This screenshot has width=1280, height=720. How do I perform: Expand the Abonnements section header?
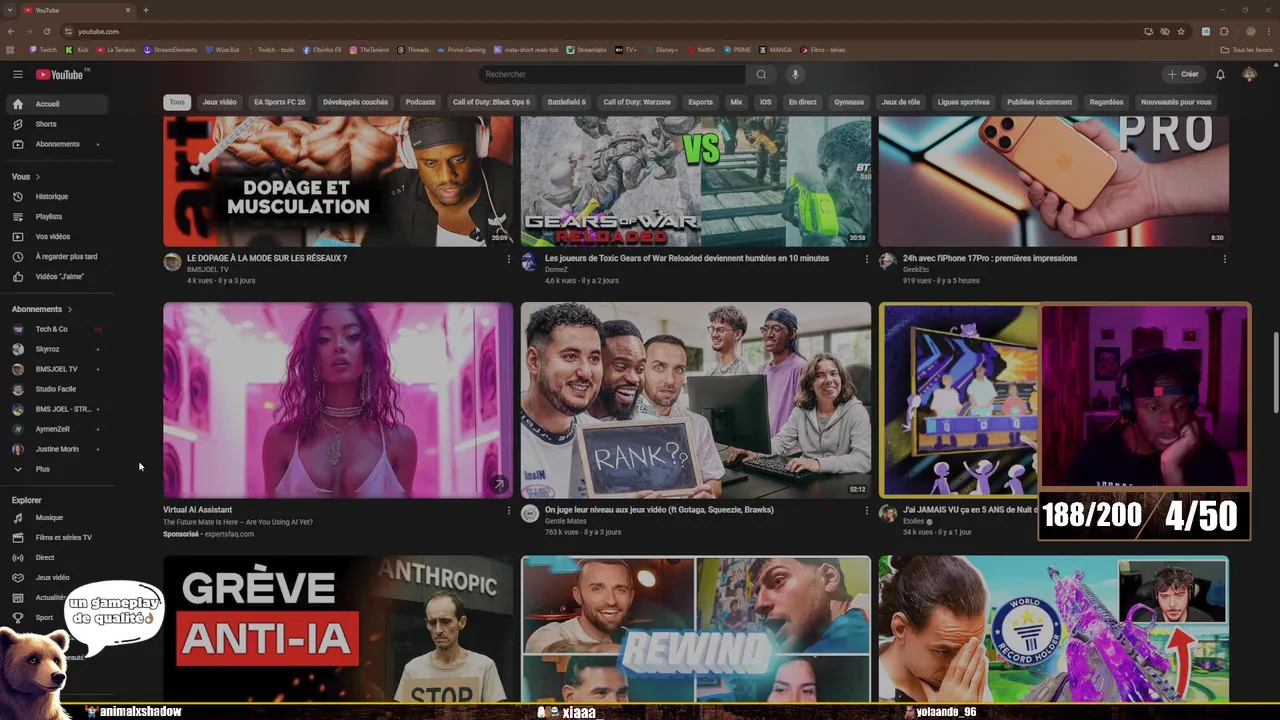click(42, 309)
